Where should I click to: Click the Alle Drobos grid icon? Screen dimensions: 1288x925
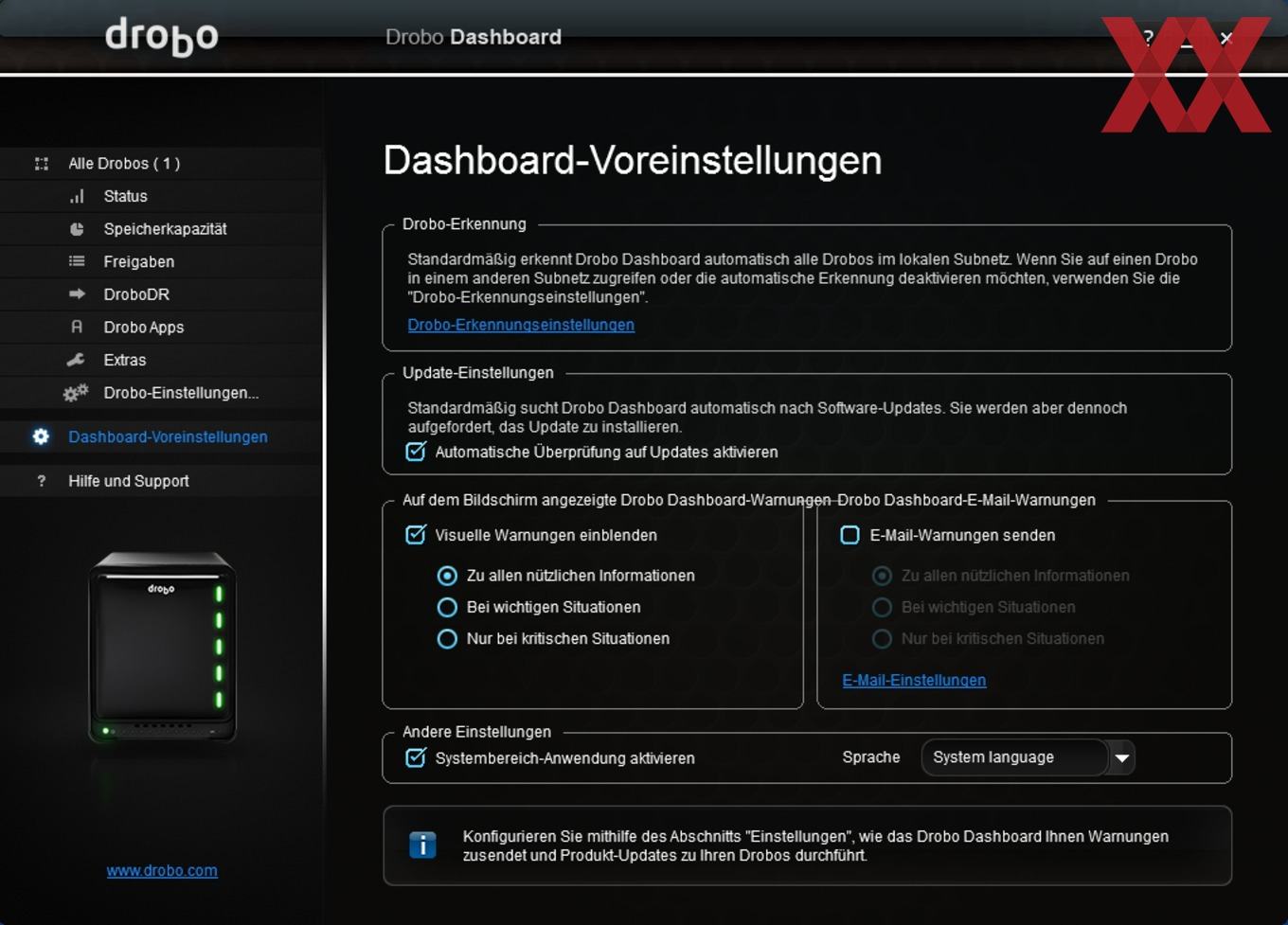[42, 164]
